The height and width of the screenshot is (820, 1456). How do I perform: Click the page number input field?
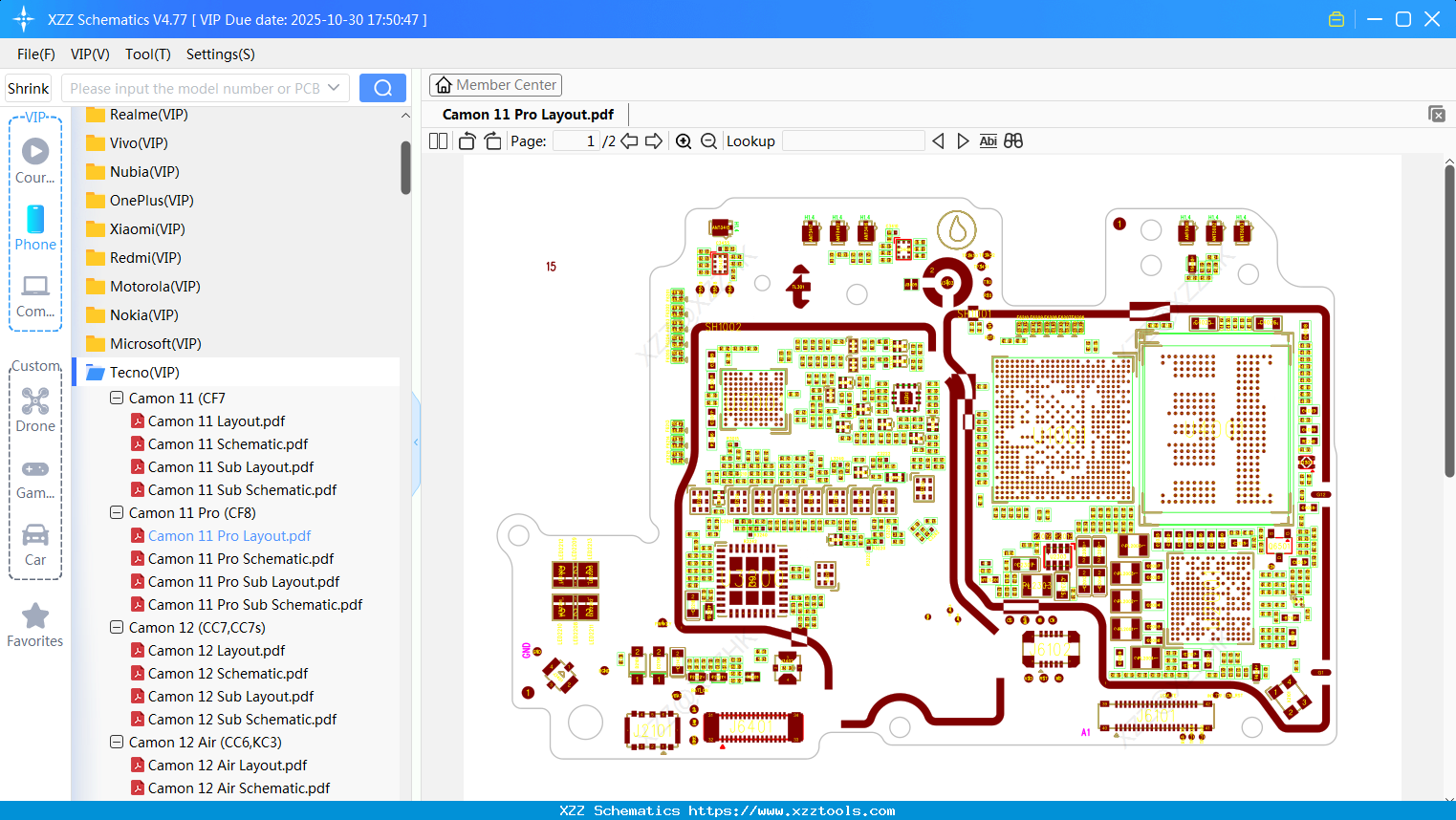[x=576, y=140]
